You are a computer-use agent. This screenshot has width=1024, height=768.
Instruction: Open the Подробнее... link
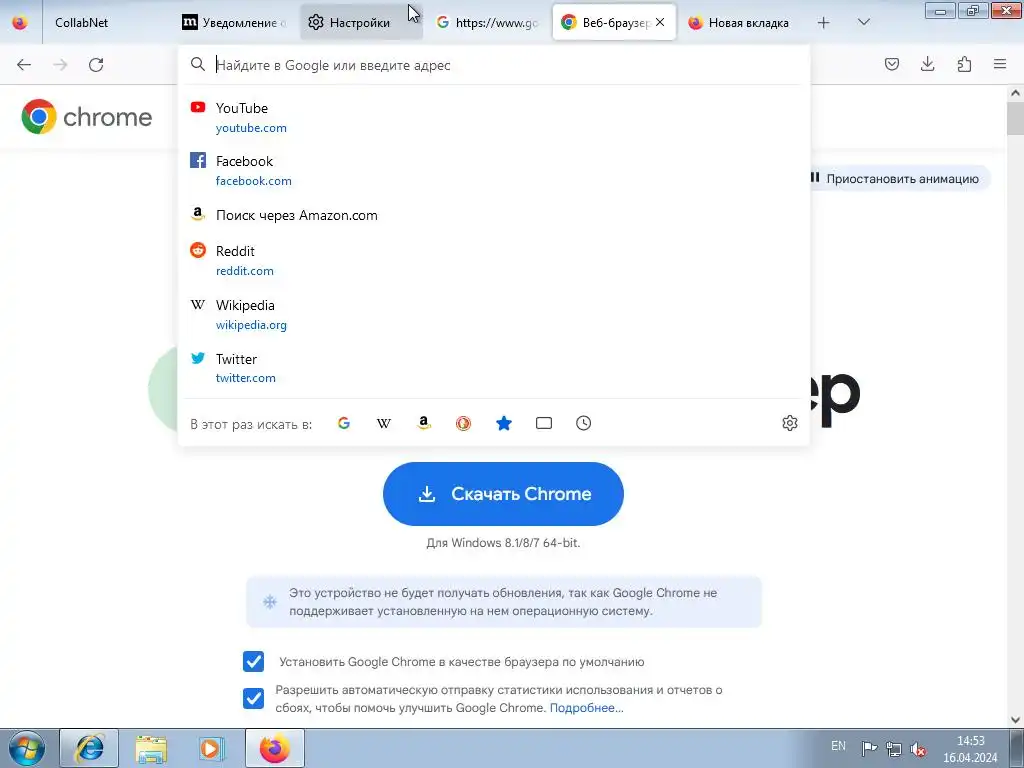[x=586, y=708]
